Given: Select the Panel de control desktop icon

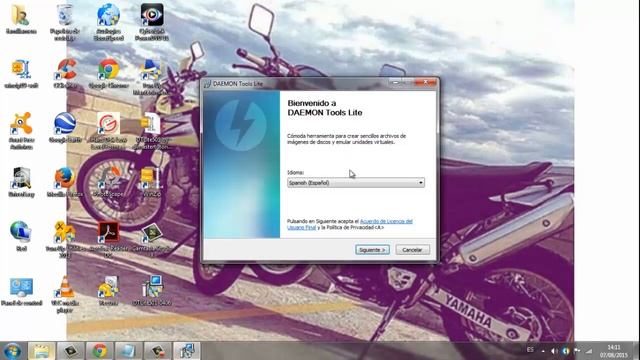Looking at the screenshot, I should pos(21,291).
